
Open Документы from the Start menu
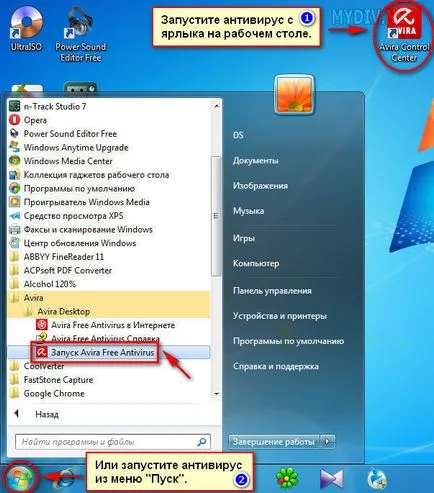point(256,160)
